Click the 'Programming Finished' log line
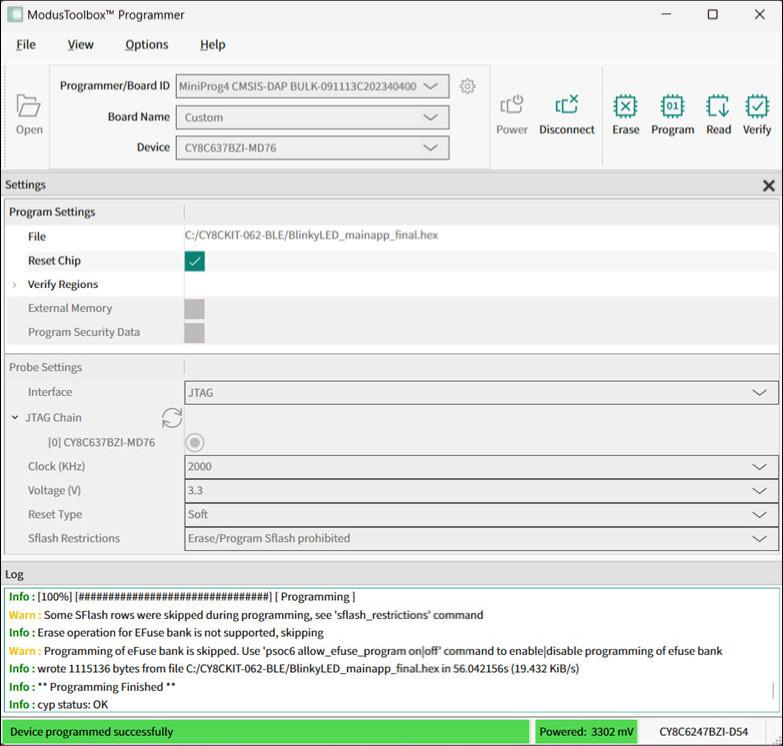This screenshot has width=783, height=746. pyautogui.click(x=92, y=687)
